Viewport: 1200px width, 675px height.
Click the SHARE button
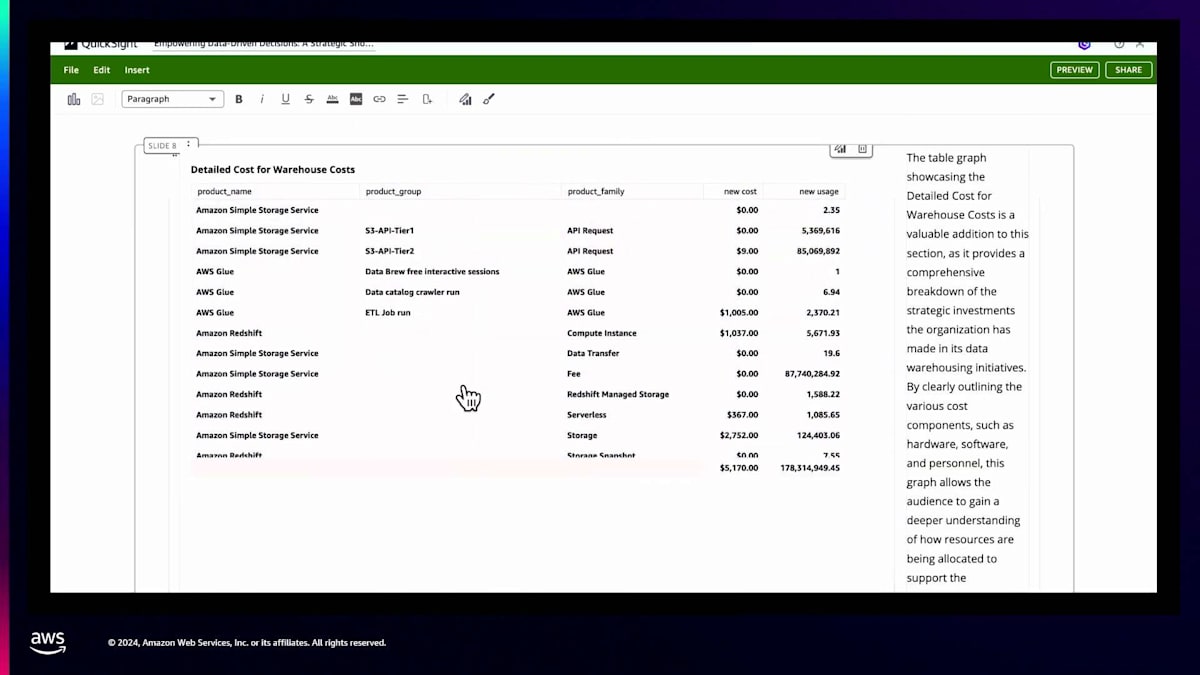[1129, 70]
